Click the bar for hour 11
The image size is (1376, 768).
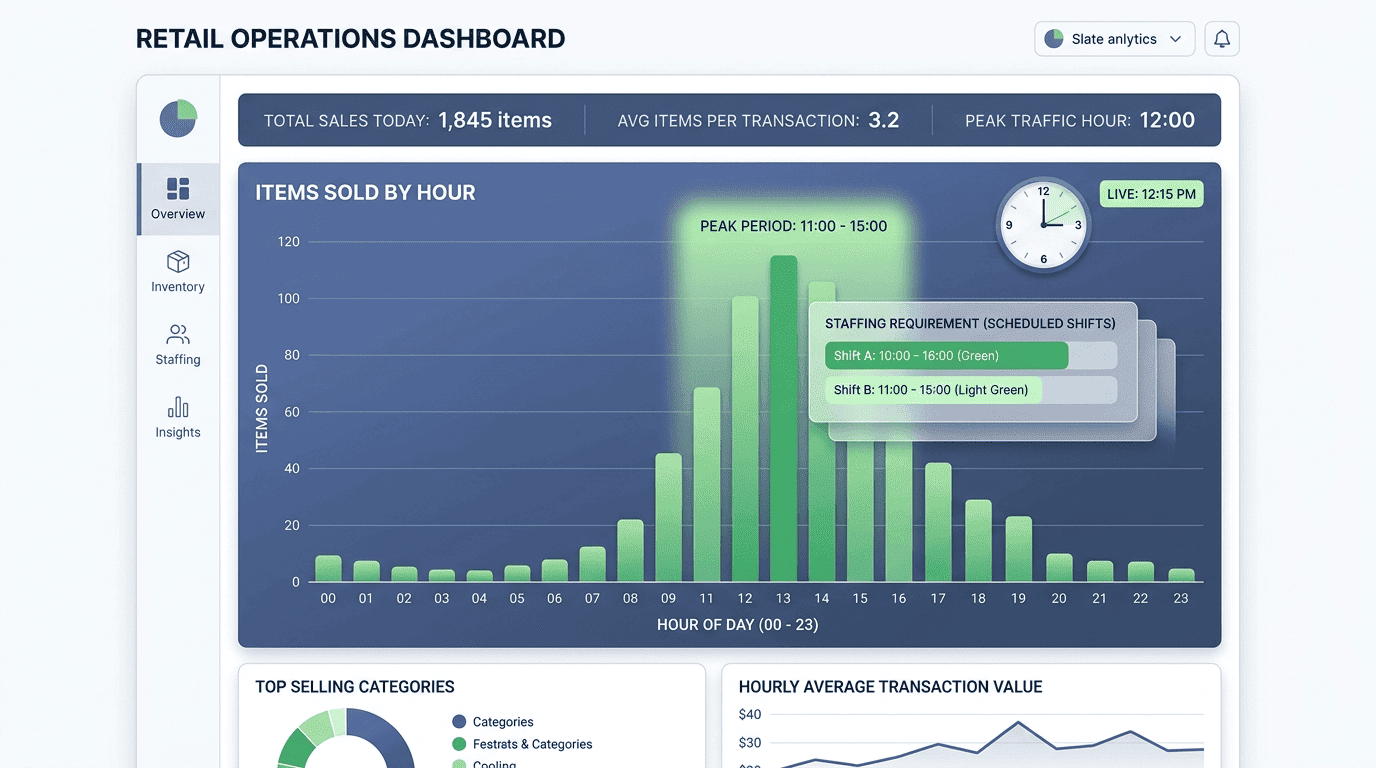[x=707, y=485]
